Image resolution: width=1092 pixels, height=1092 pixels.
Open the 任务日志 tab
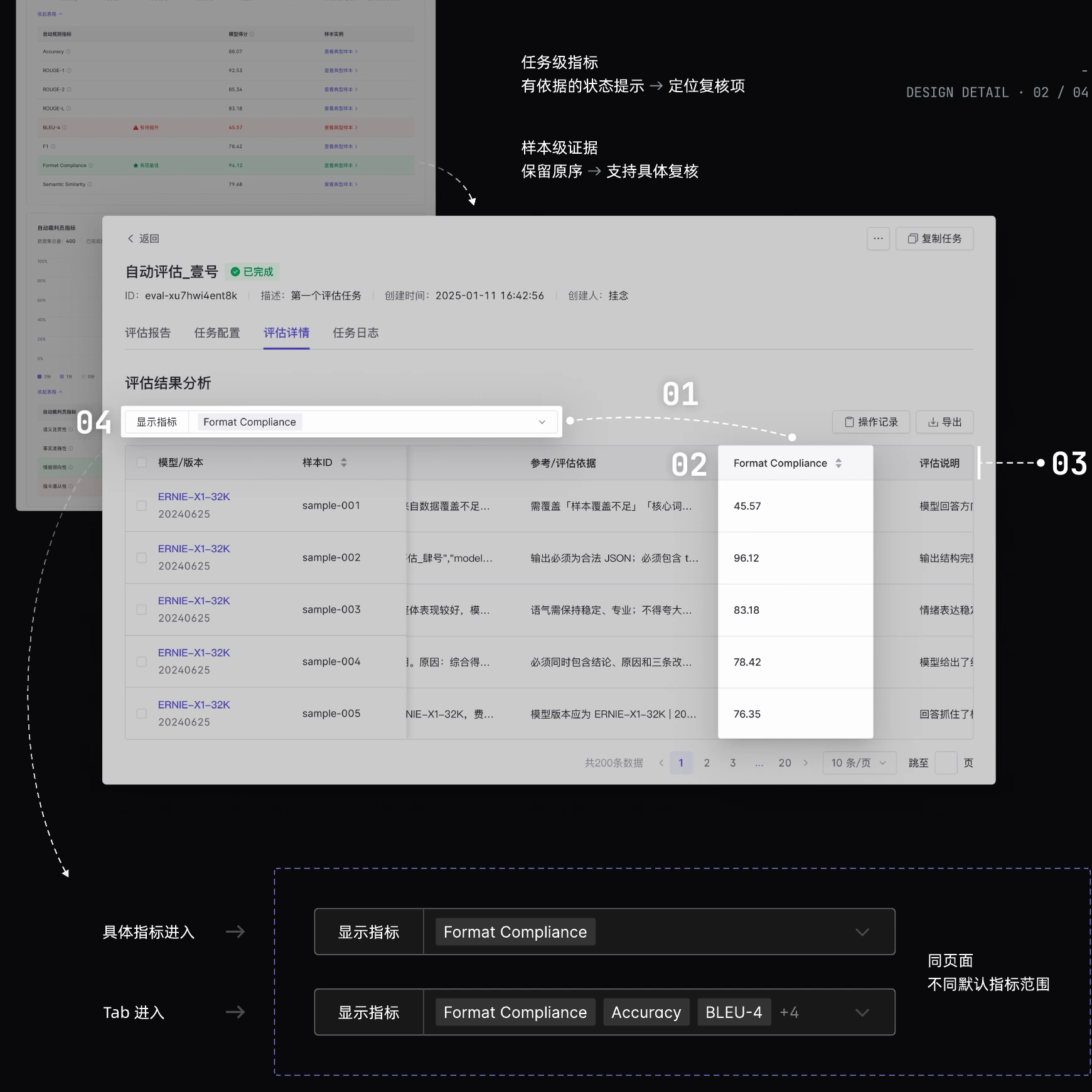356,333
